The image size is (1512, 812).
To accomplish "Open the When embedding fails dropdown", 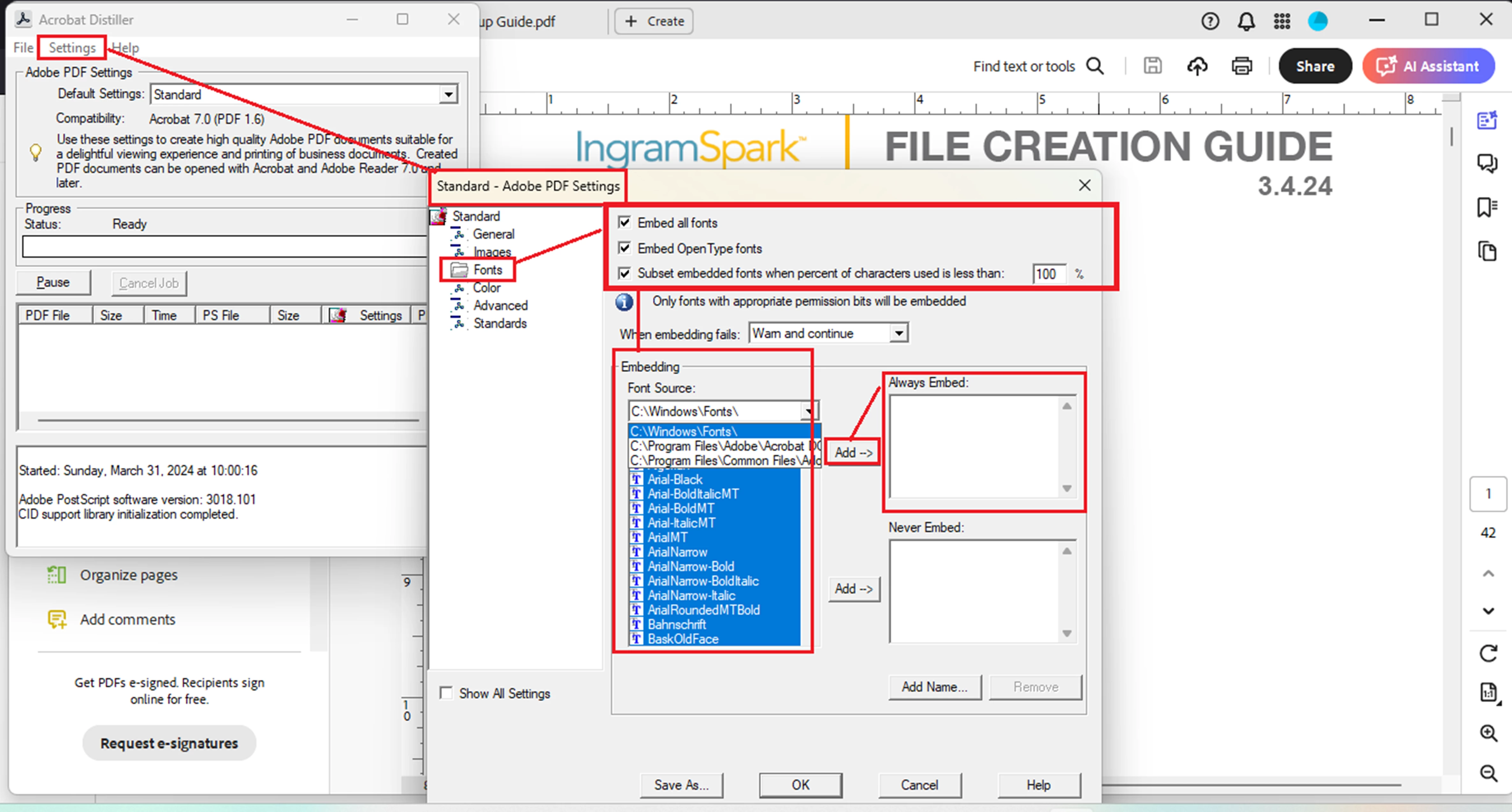I will pyautogui.click(x=898, y=333).
